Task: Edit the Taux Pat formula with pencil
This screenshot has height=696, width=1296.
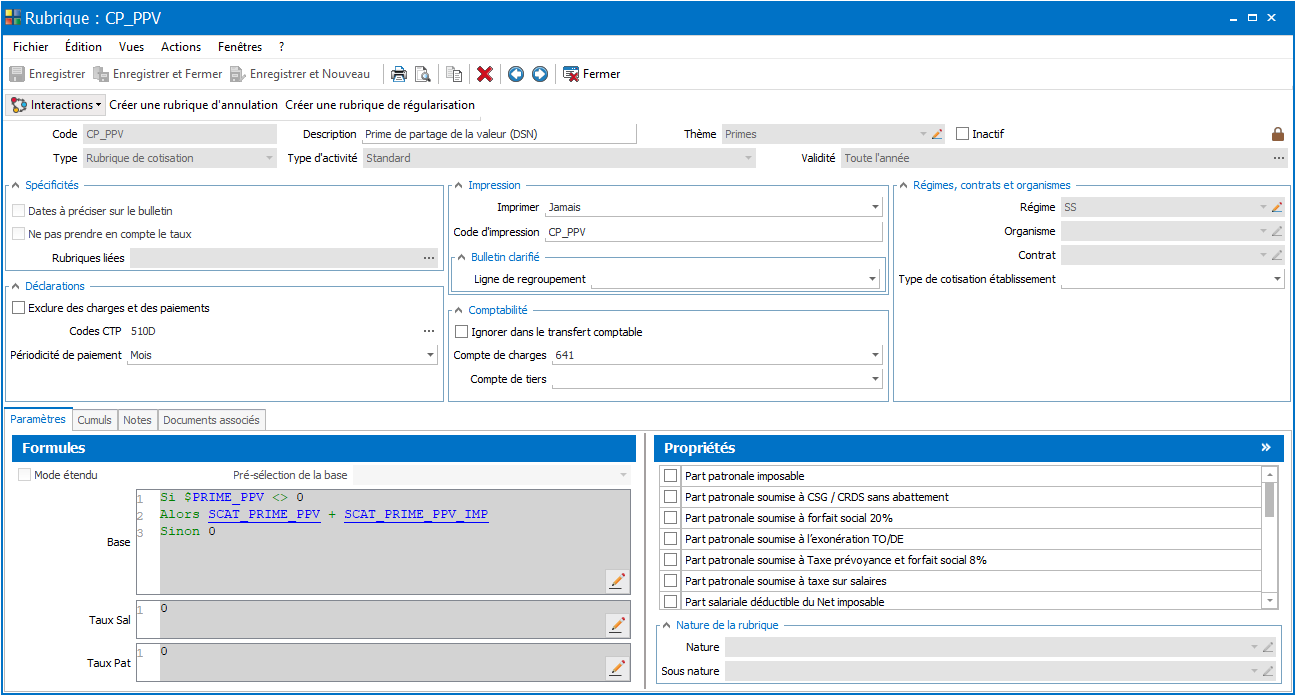Action: click(x=617, y=667)
